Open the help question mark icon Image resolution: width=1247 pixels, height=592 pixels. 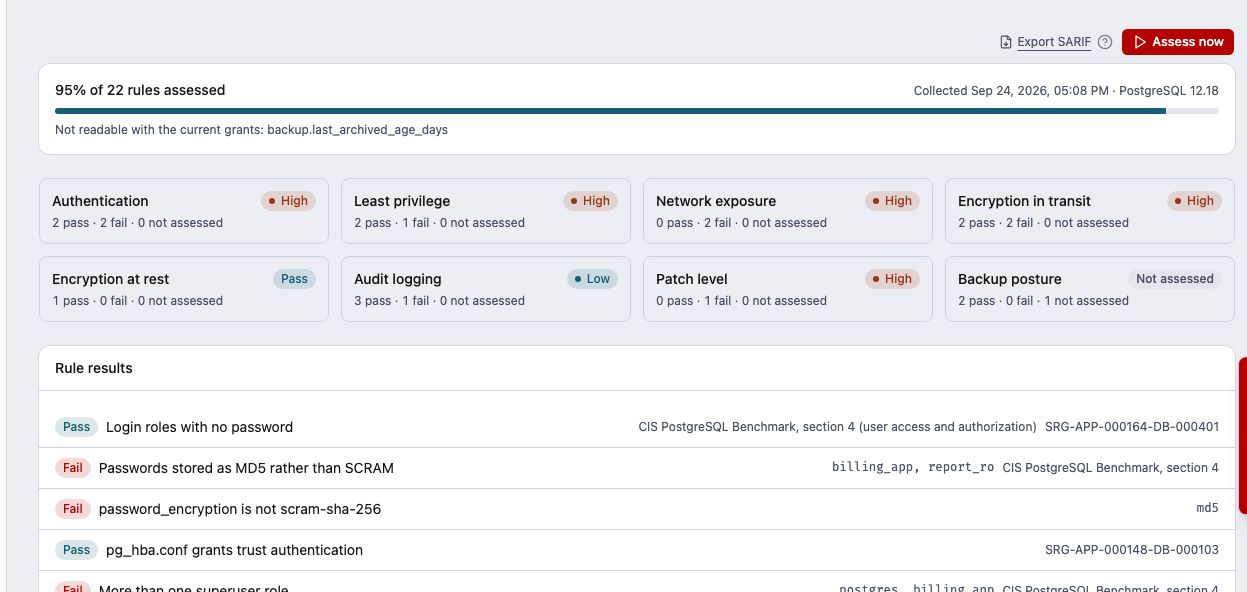[x=1105, y=42]
